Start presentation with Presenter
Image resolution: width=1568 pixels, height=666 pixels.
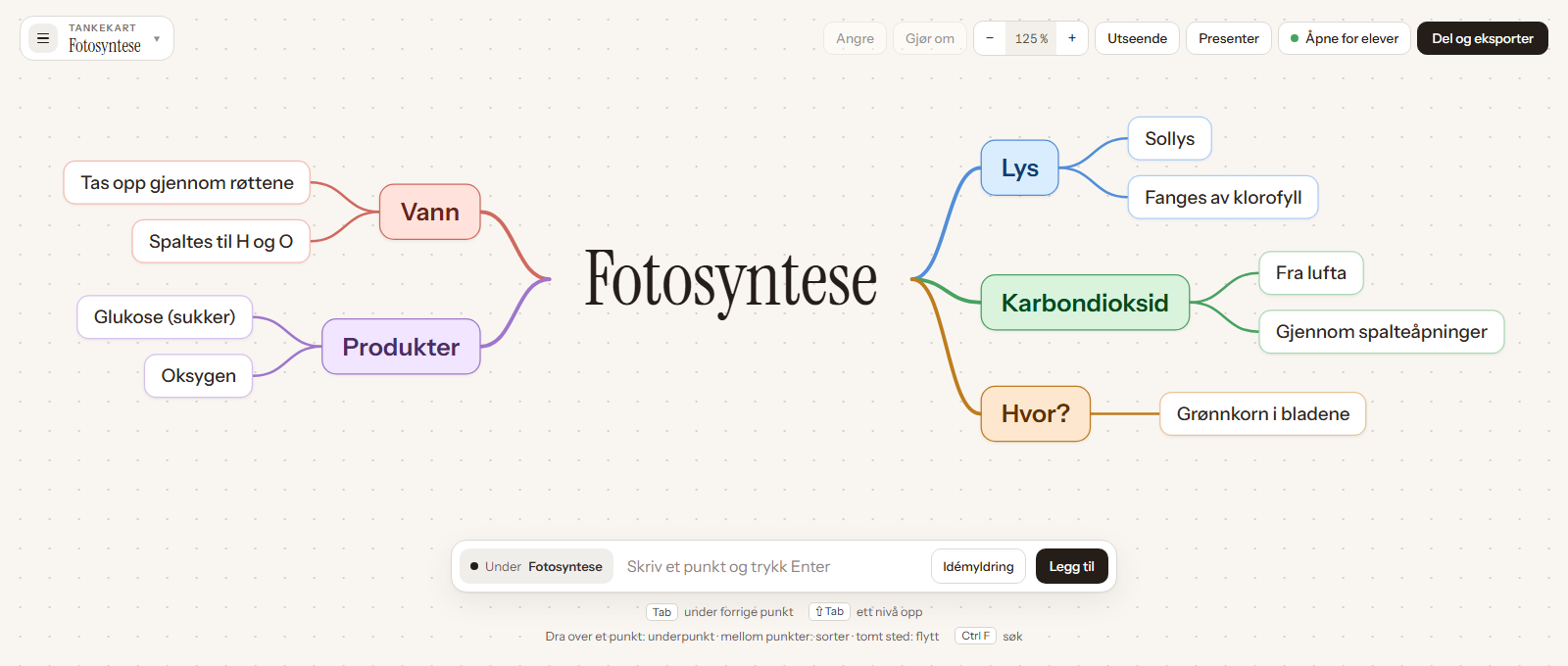click(1229, 38)
